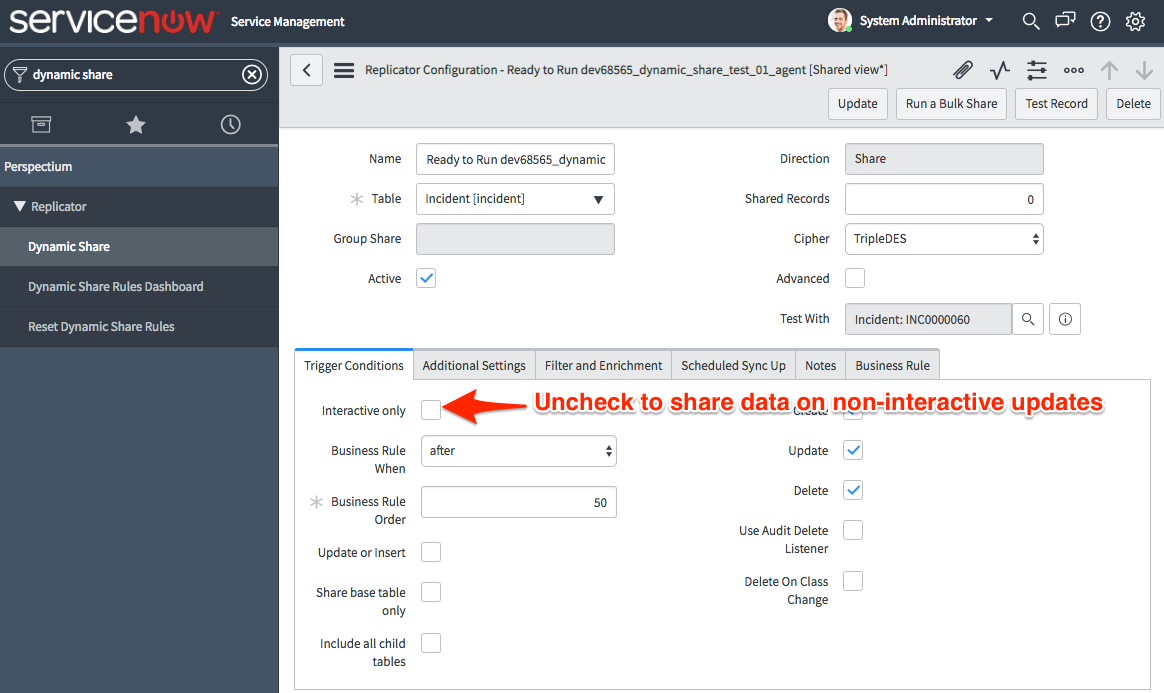Click Run a Bulk Share button
Image resolution: width=1164 pixels, height=693 pixels.
[951, 104]
